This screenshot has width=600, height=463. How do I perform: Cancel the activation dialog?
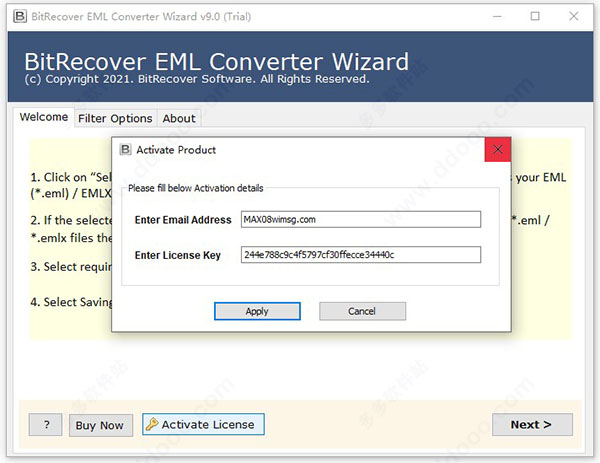coord(362,311)
